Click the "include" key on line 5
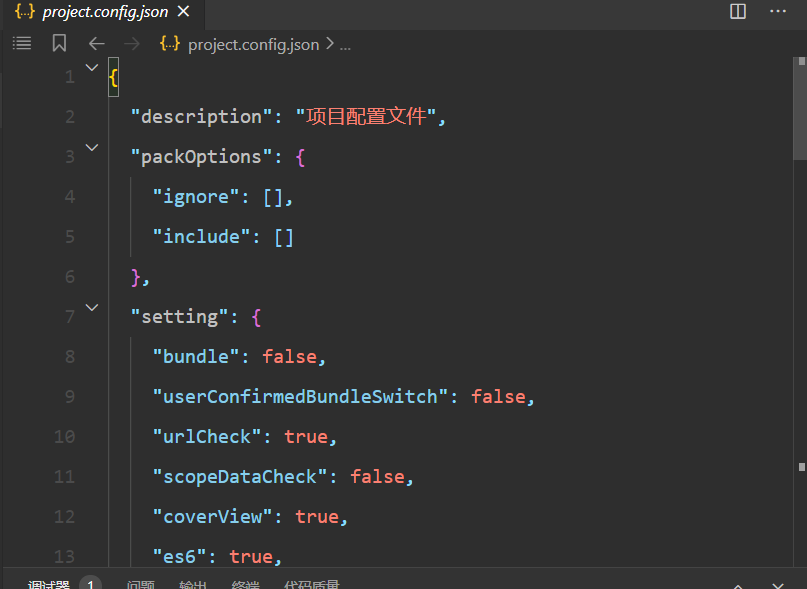The width and height of the screenshot is (807, 589). click(201, 237)
